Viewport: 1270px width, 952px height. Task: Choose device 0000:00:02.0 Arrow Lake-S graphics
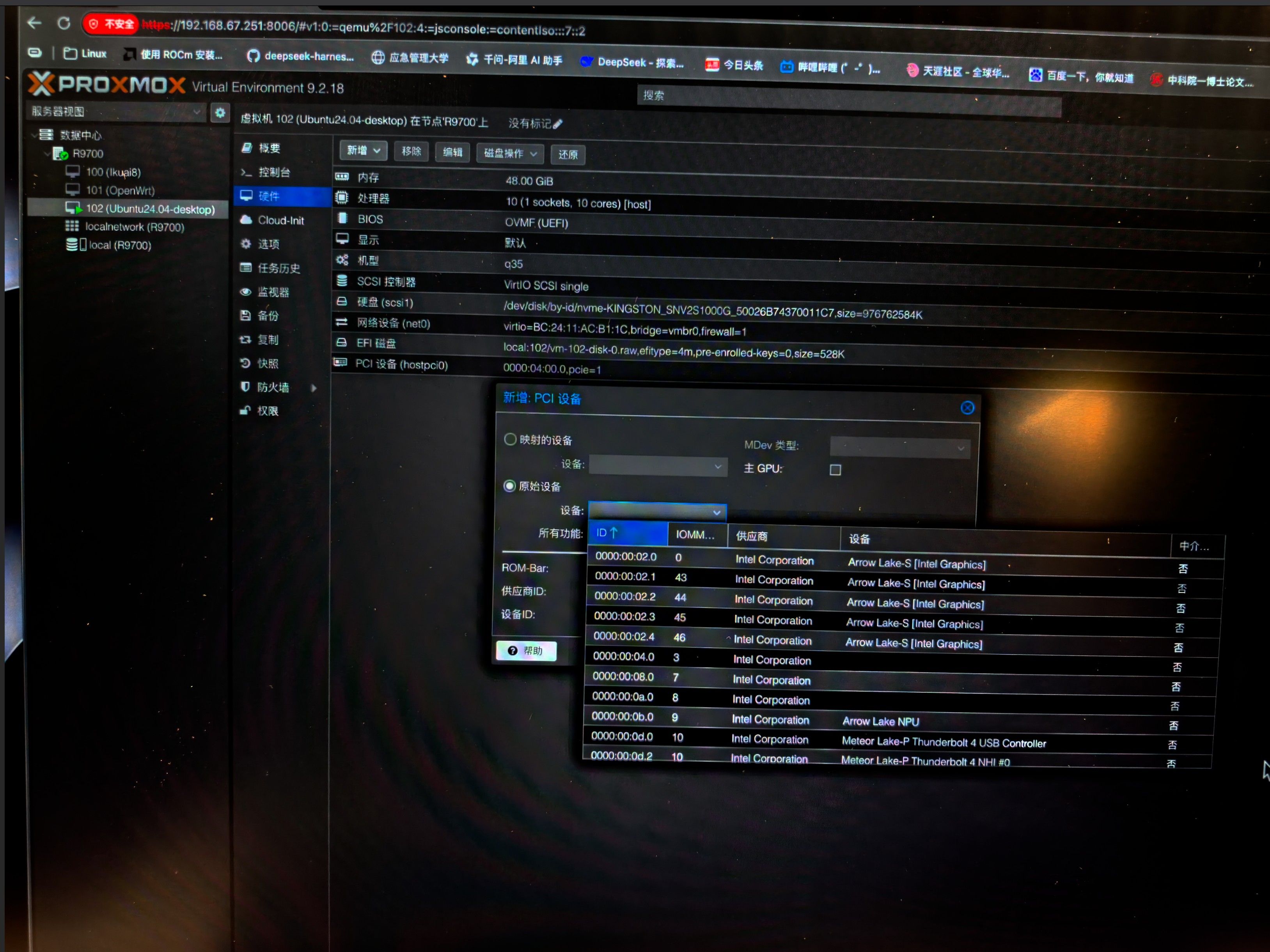[905, 563]
